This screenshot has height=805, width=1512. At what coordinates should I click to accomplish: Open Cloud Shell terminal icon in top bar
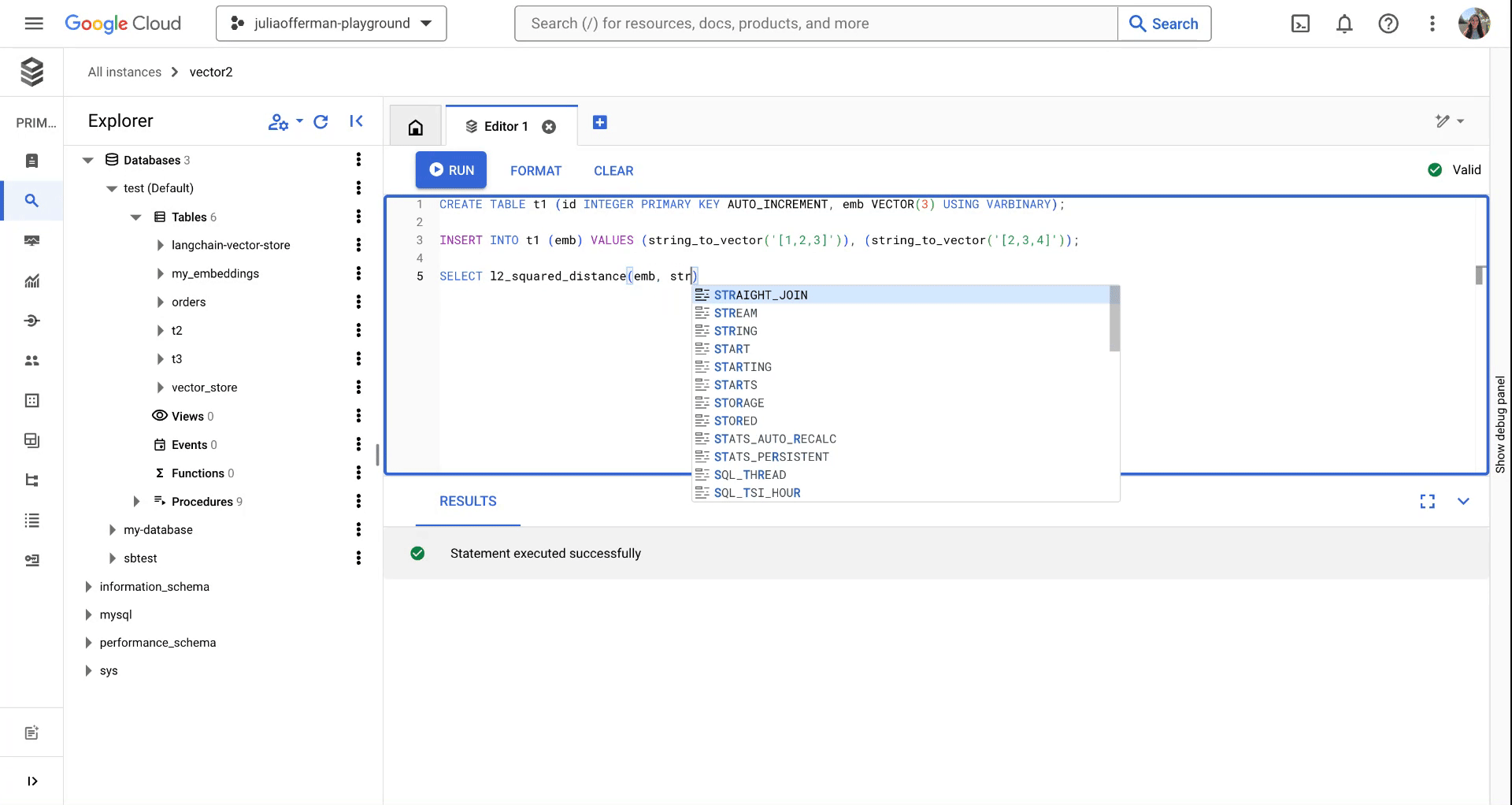1300,24
